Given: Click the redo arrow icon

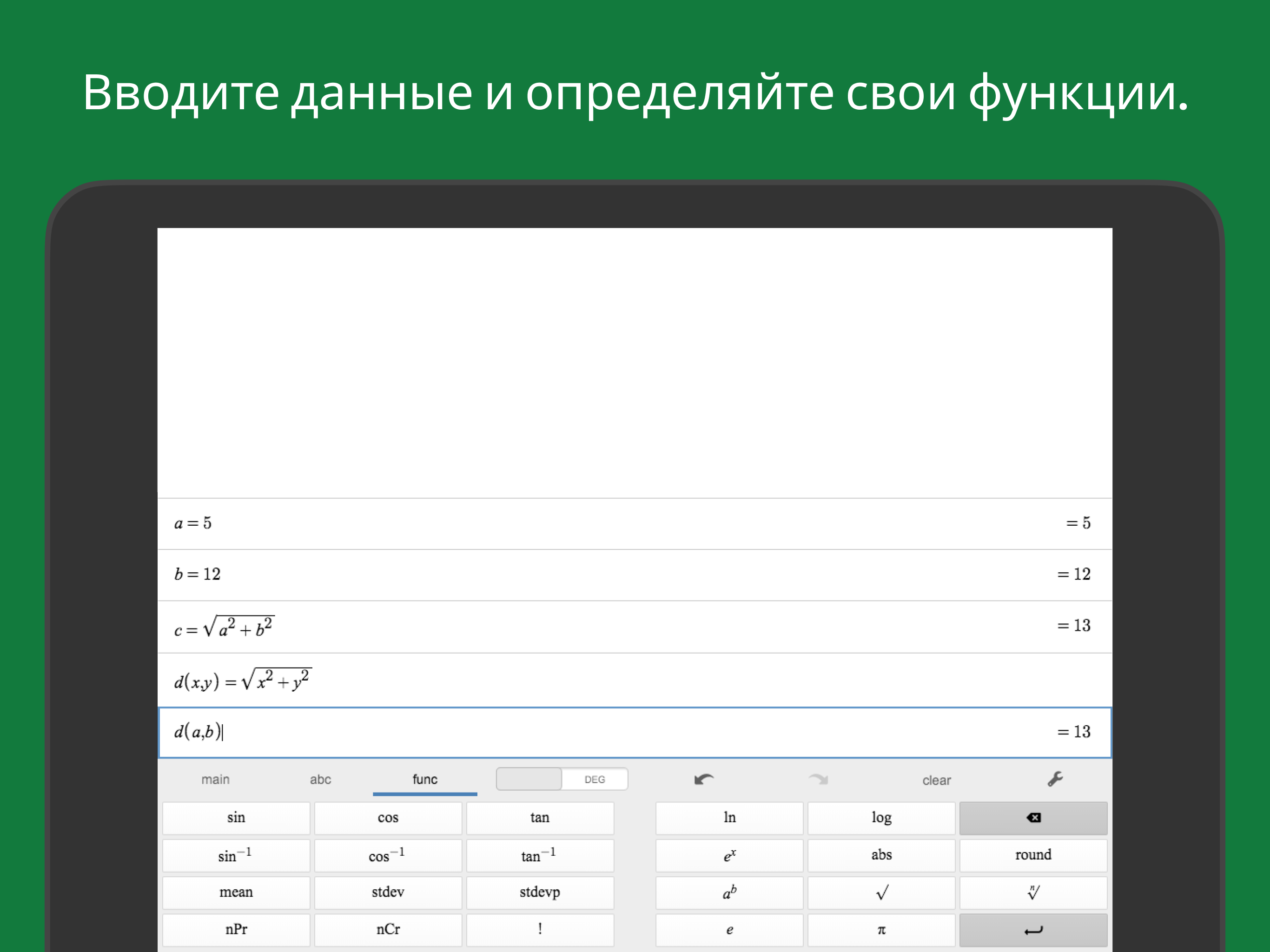Looking at the screenshot, I should point(818,779).
